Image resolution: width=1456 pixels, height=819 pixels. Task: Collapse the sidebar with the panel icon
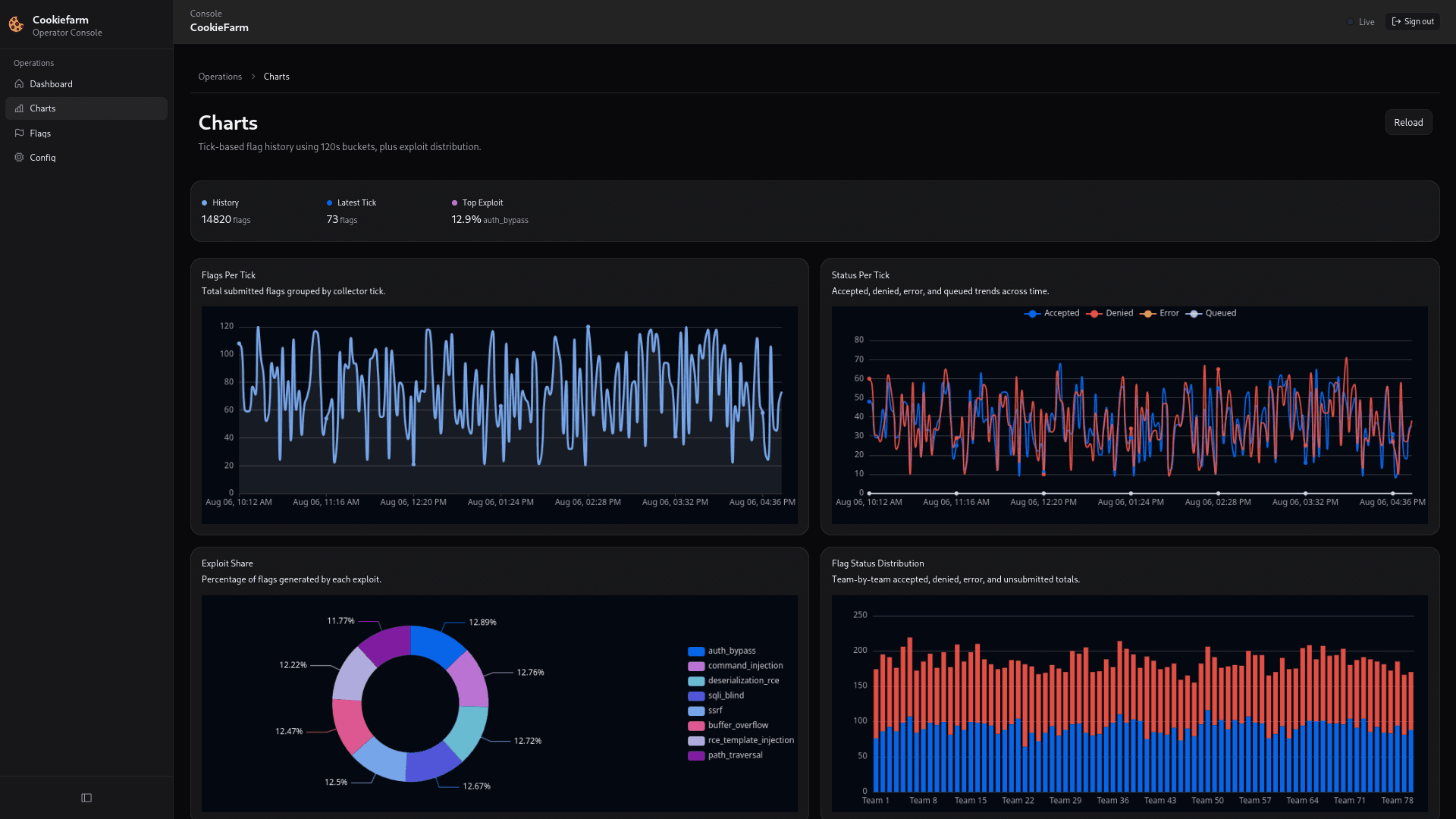(x=86, y=798)
